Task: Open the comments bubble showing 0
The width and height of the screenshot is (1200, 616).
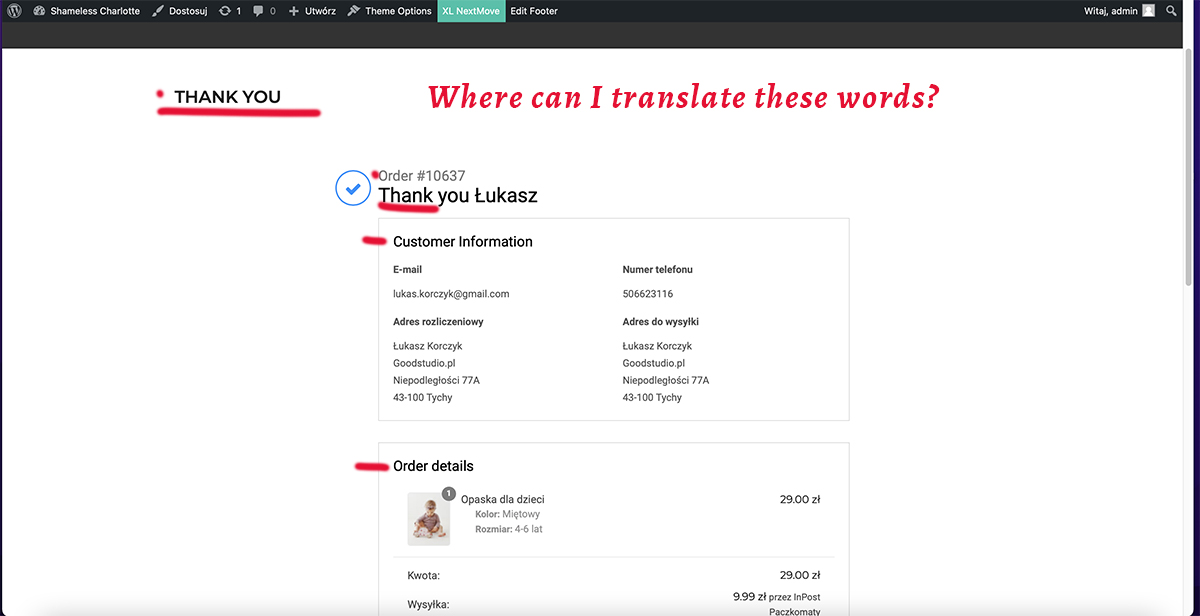Action: coord(265,11)
